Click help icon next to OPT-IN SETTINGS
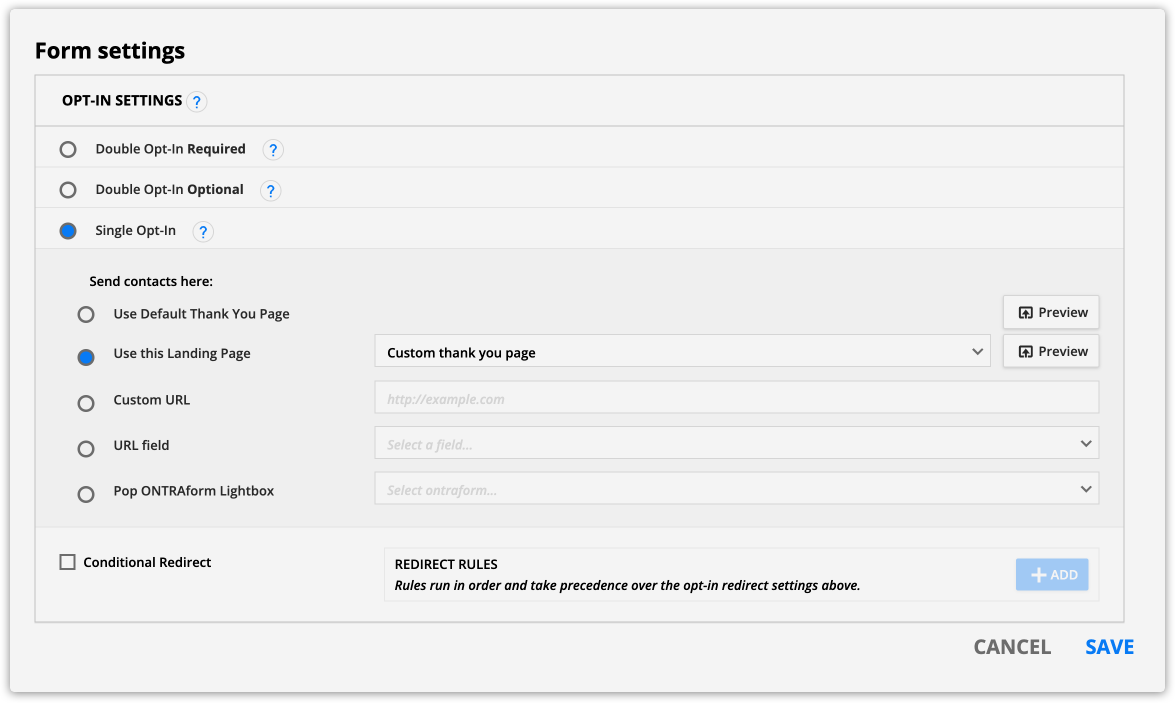 pos(197,101)
